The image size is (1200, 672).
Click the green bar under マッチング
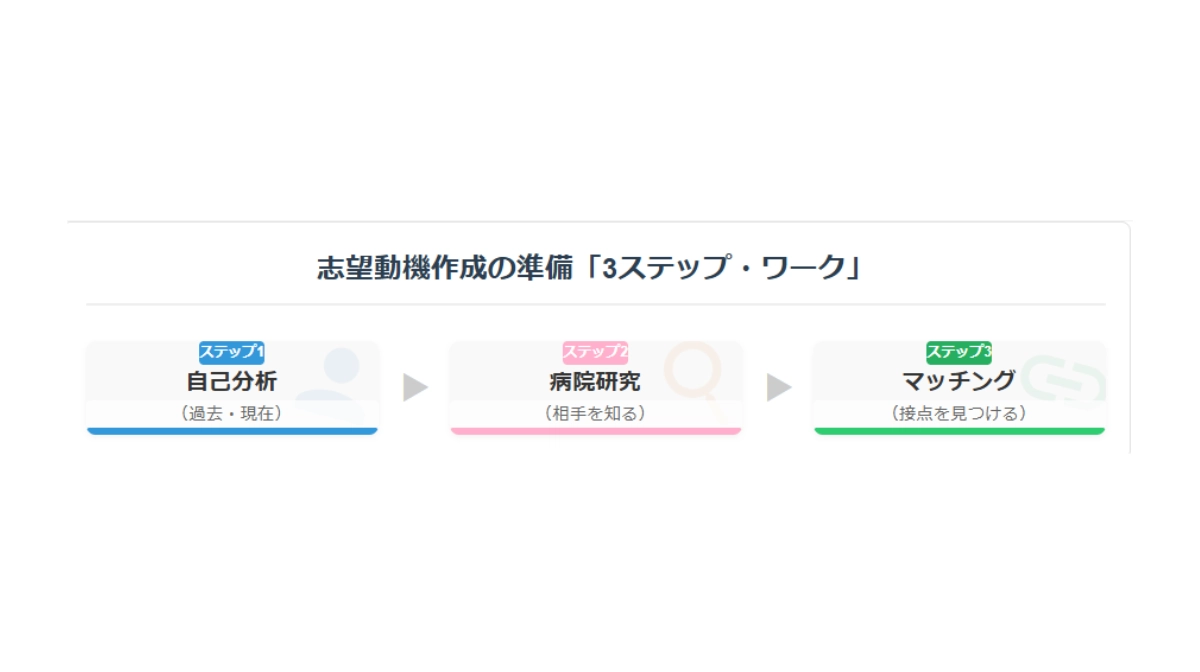(x=959, y=431)
